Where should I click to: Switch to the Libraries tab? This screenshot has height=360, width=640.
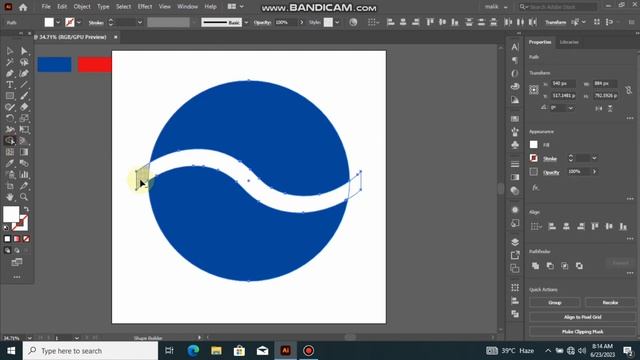[x=569, y=42]
